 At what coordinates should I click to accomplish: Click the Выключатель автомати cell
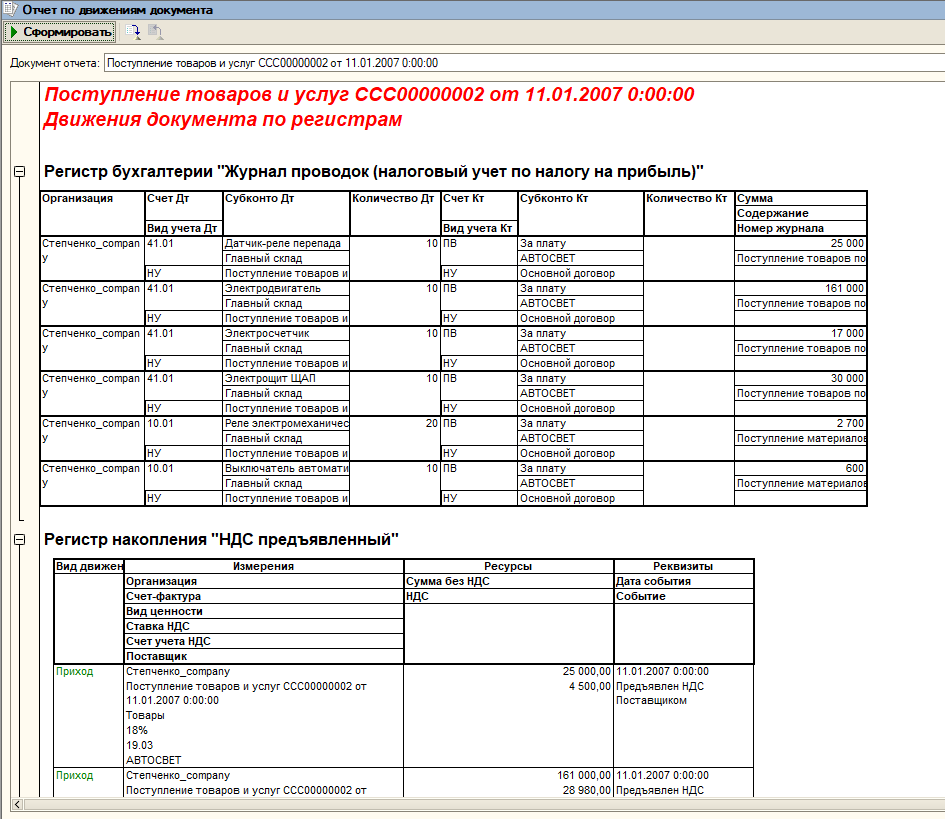click(286, 468)
